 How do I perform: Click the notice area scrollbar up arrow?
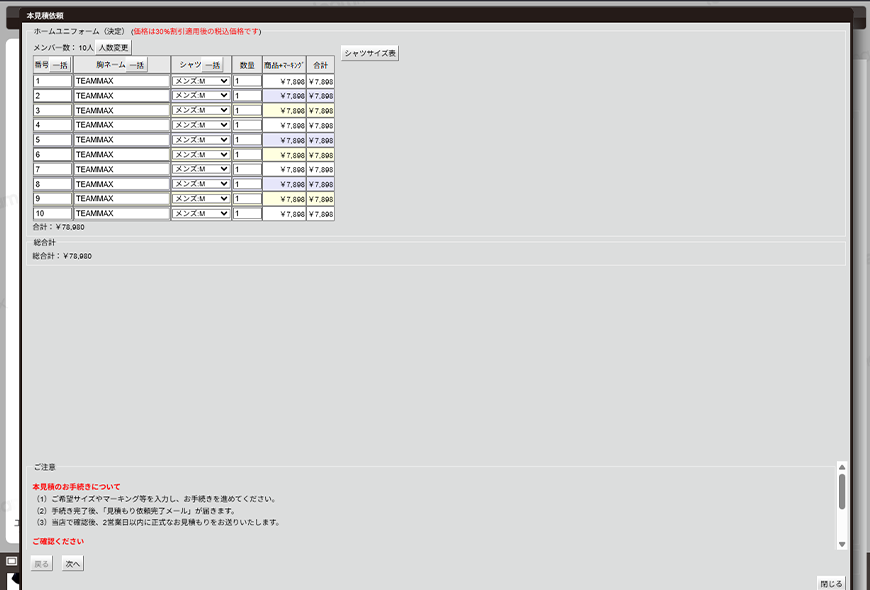[x=842, y=467]
